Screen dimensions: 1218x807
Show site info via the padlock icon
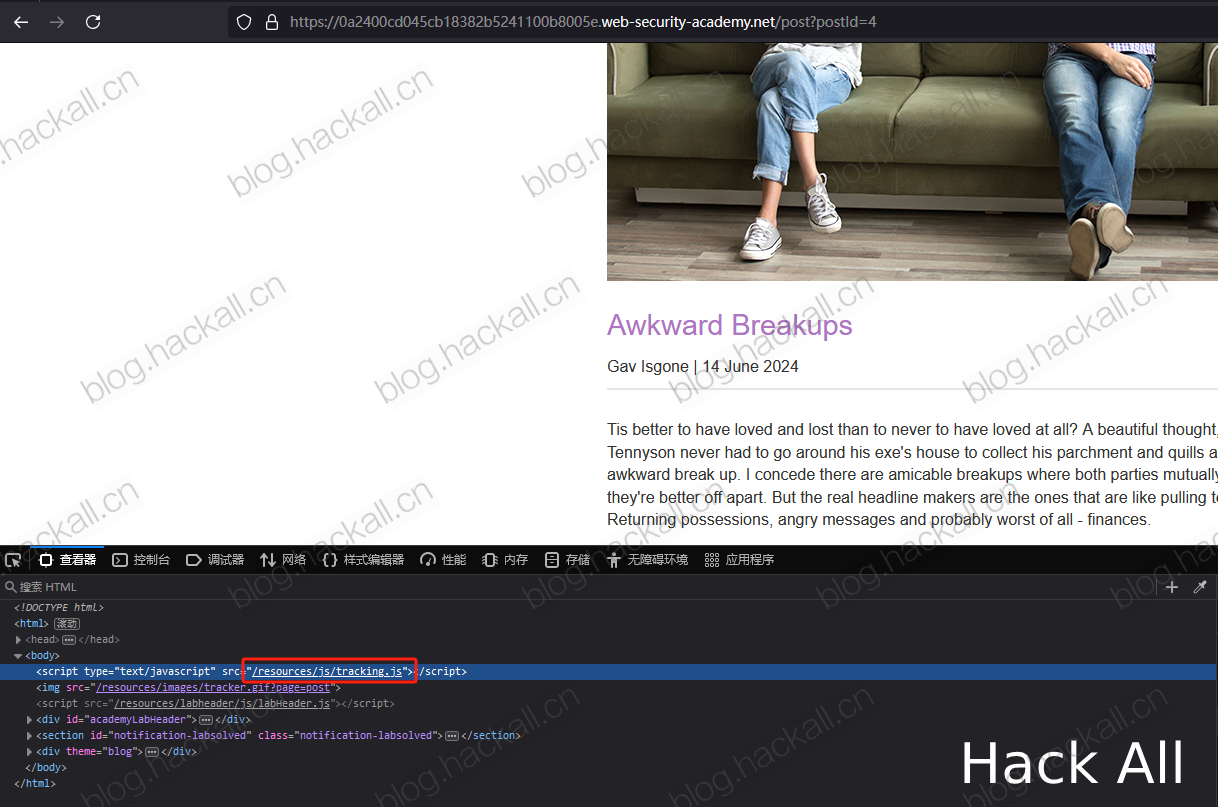tap(271, 21)
